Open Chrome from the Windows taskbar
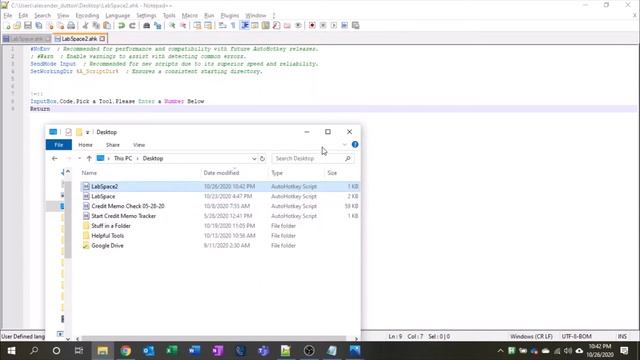This screenshot has height=360, width=640. pos(126,351)
